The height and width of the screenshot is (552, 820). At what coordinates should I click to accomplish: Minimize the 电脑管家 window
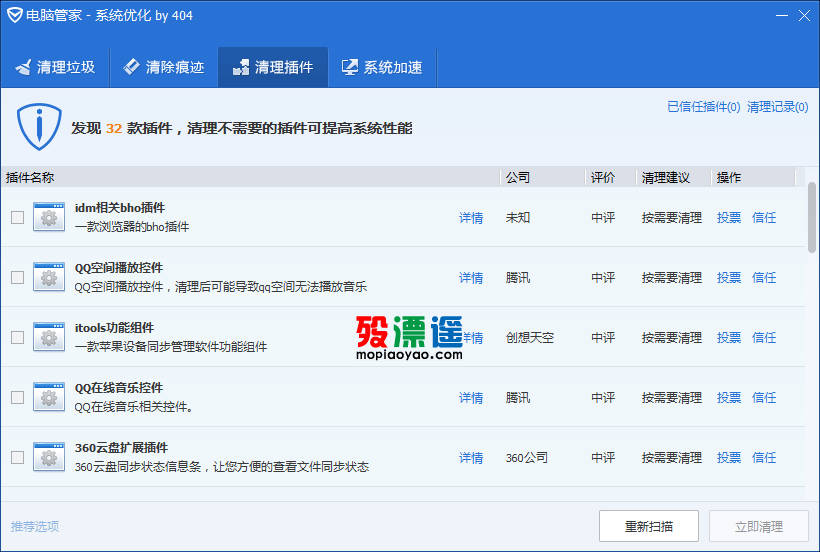782,16
